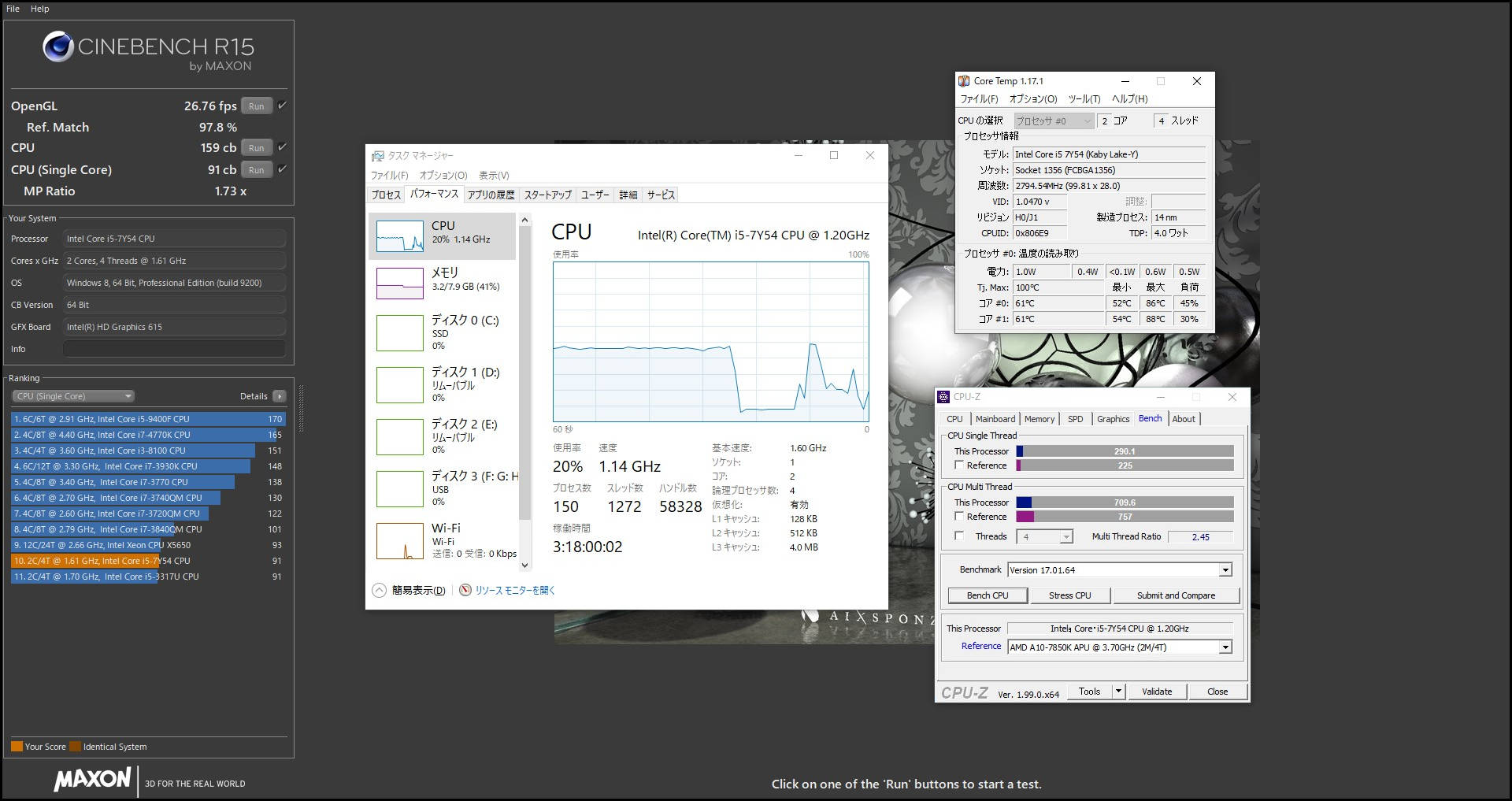Click the Tools button in CPU-Z
The image size is (1512, 801).
click(1090, 692)
